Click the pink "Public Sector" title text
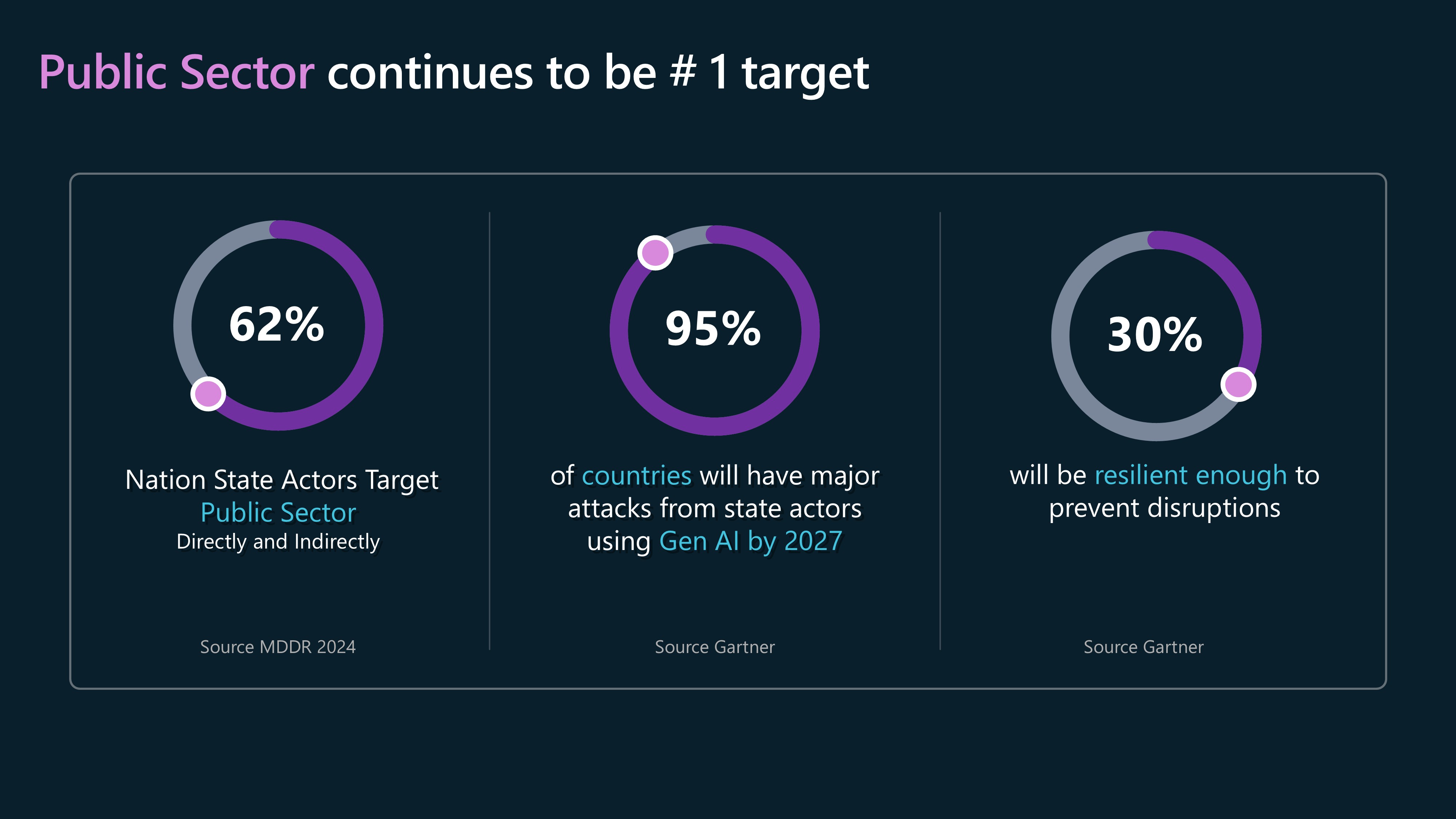1456x819 pixels. (176, 72)
